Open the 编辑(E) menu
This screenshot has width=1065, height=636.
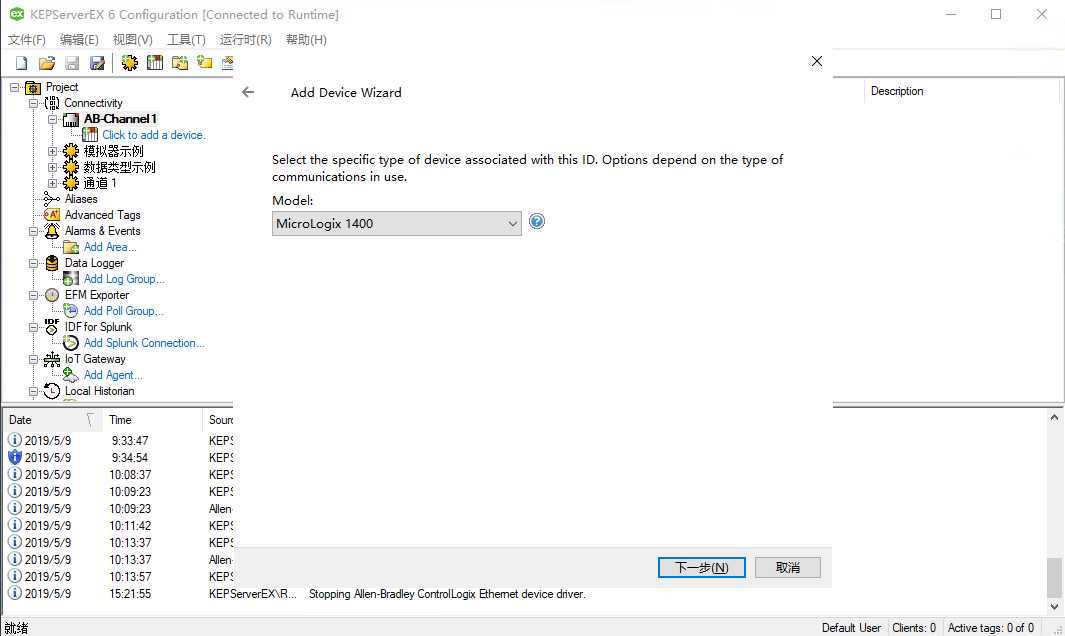[x=79, y=39]
